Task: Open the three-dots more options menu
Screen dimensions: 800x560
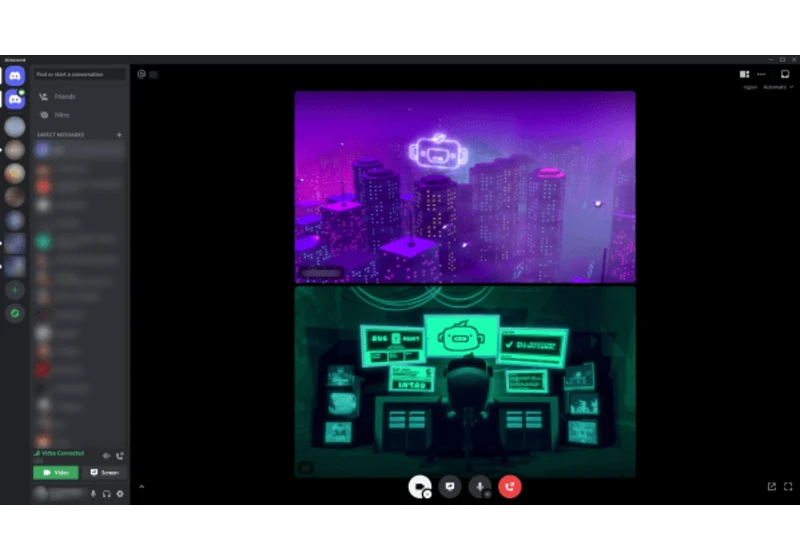Action: tap(761, 74)
